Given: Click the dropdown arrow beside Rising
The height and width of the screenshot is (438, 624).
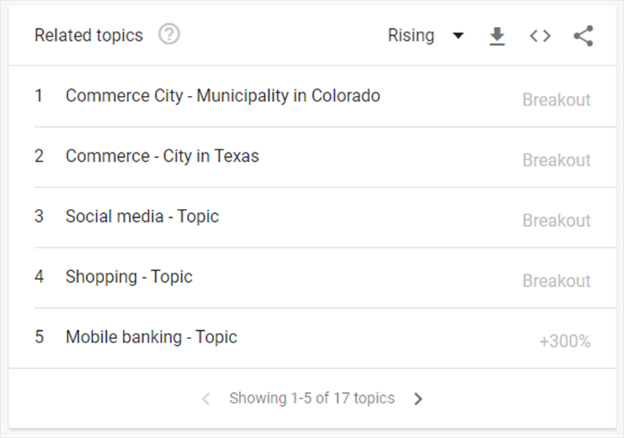Looking at the screenshot, I should point(458,36).
